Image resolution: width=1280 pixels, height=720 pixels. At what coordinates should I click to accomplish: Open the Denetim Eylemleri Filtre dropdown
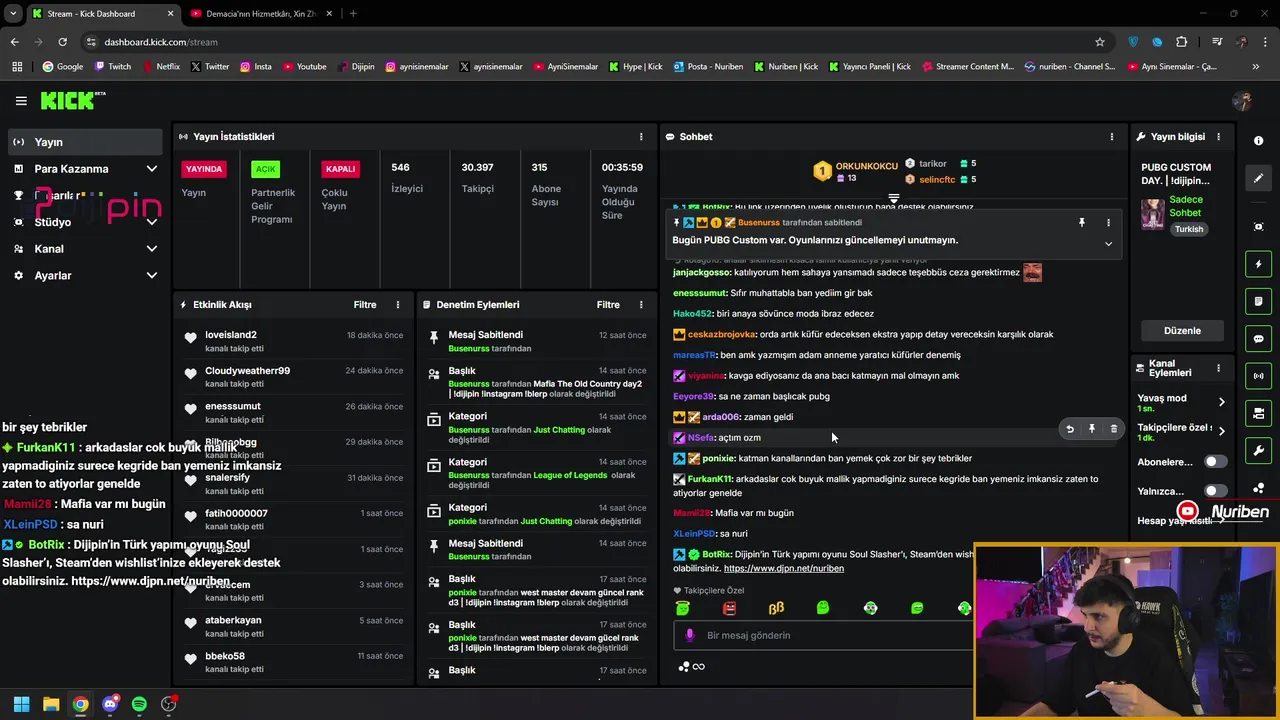608,305
